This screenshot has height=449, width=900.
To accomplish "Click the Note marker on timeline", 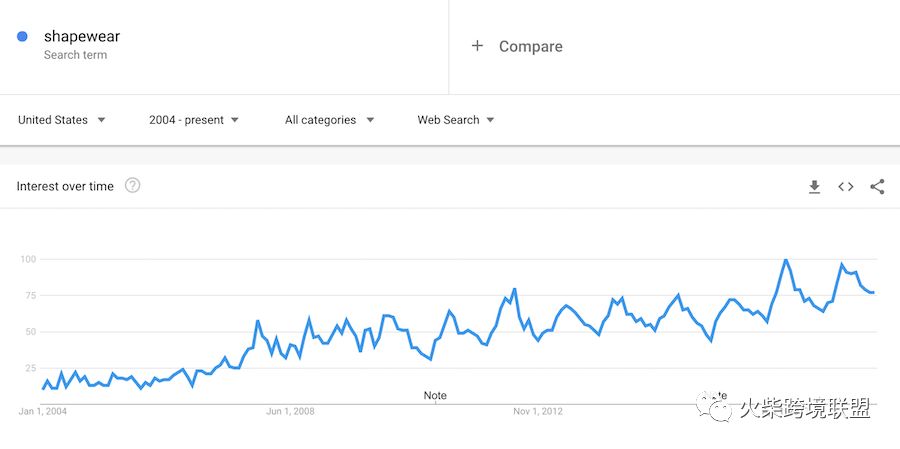I will point(435,396).
